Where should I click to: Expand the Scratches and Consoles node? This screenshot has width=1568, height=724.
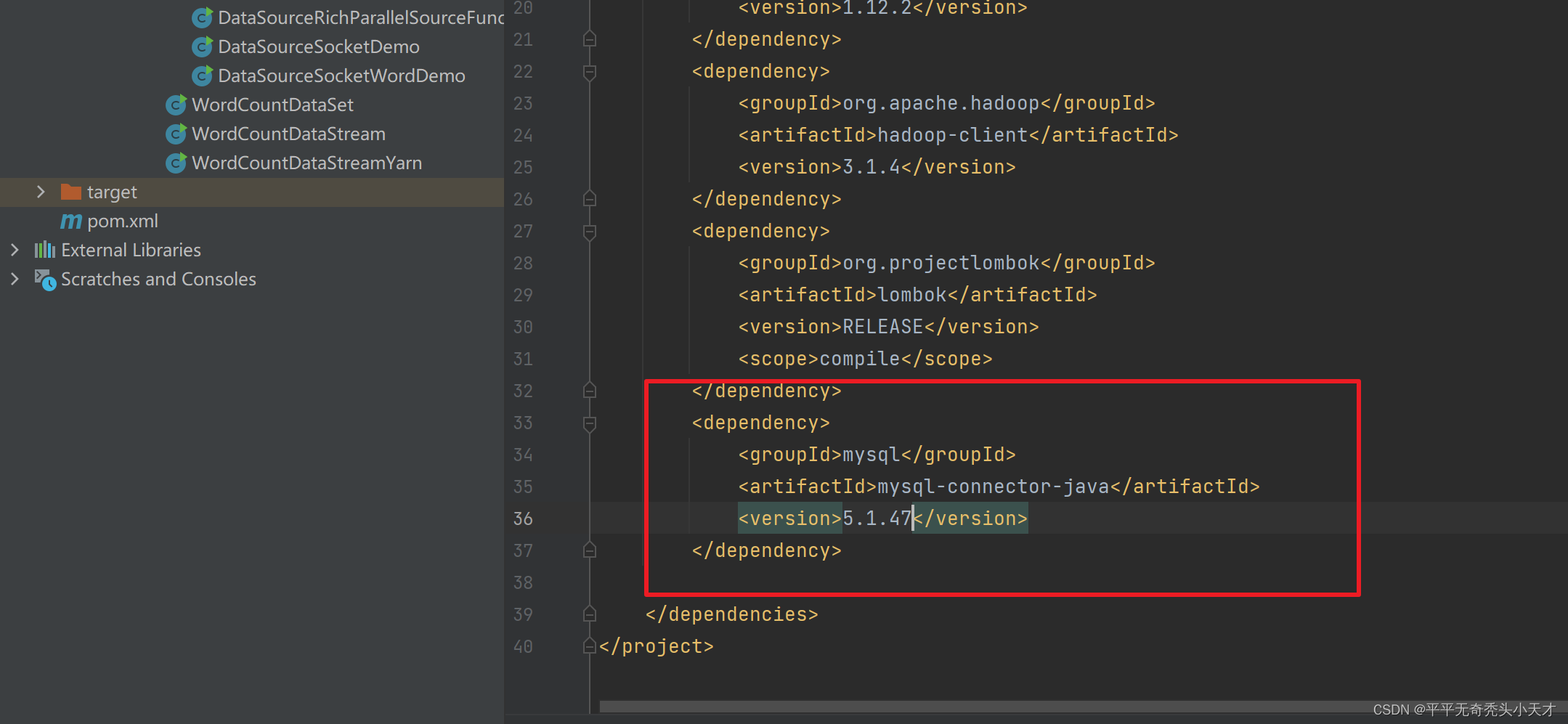coord(15,279)
